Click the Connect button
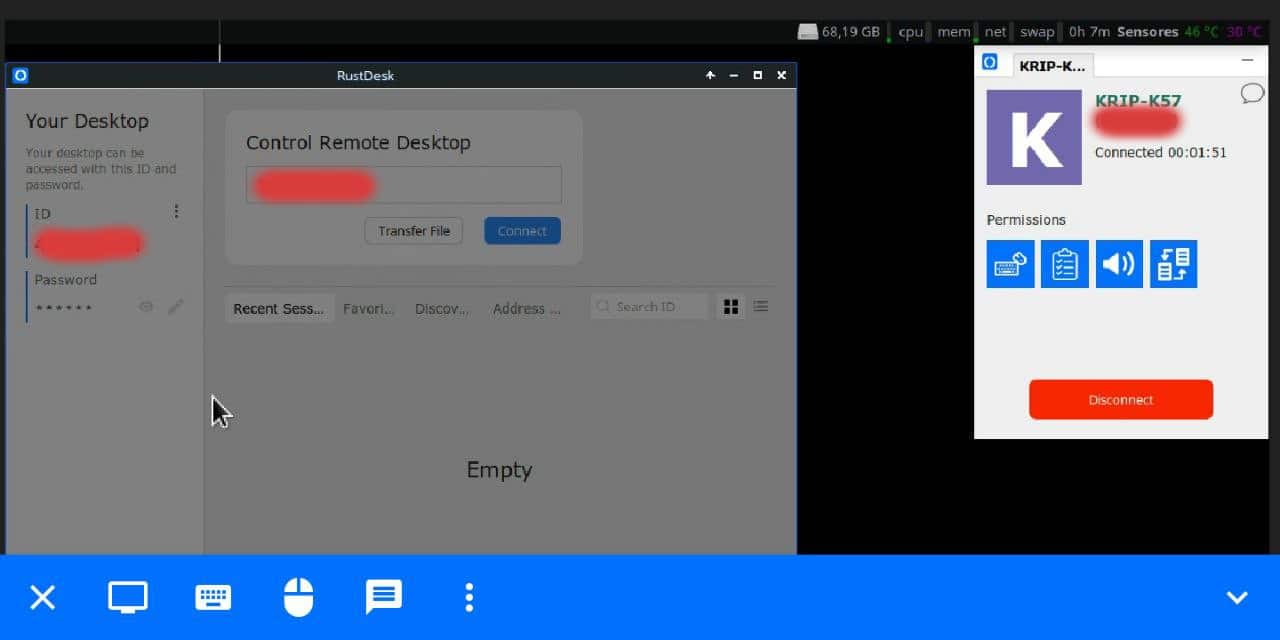 point(522,231)
